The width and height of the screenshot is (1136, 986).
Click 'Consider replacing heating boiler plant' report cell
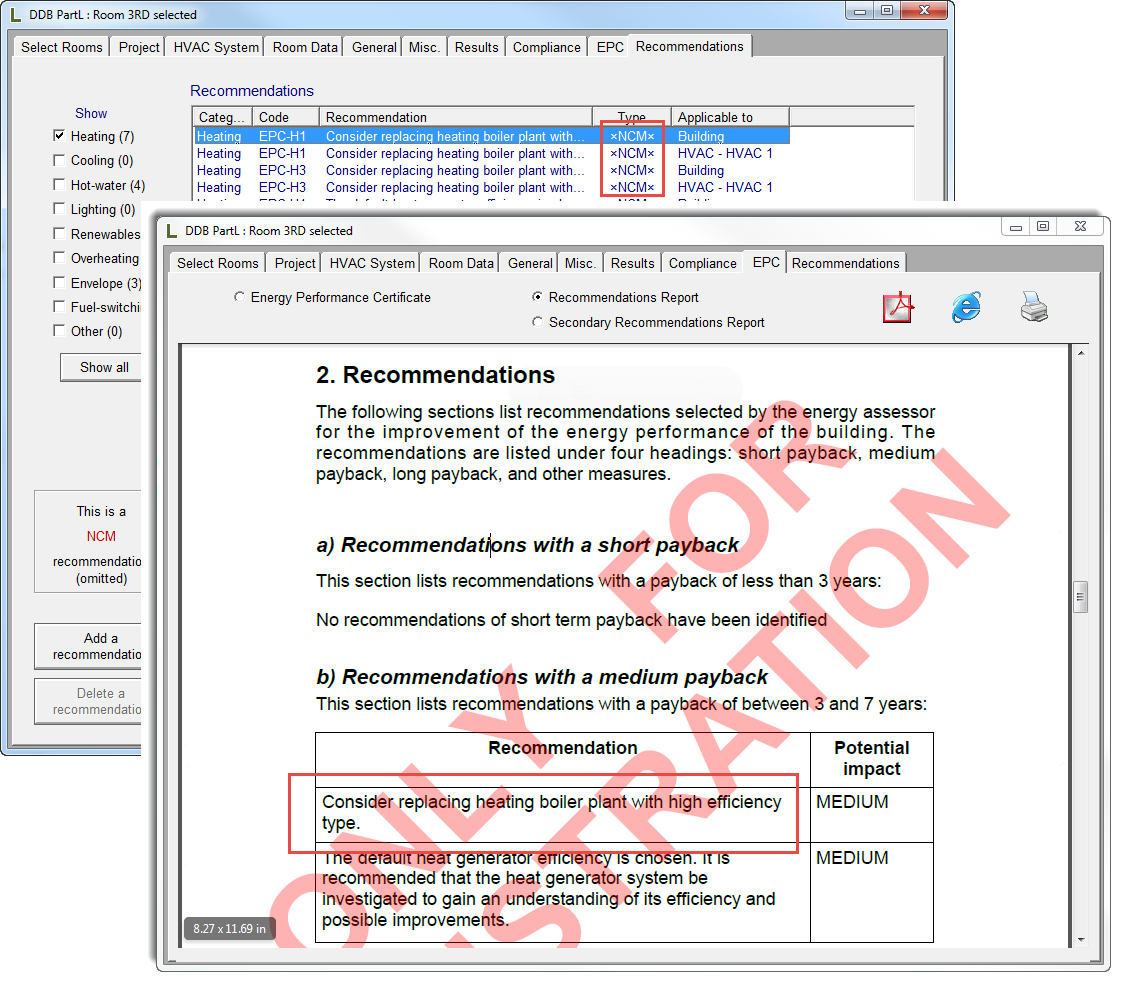pyautogui.click(x=562, y=813)
